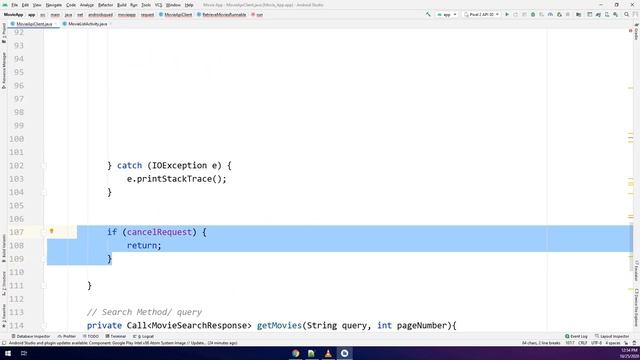Open the Run menu
This screenshot has height=360, width=640.
pyautogui.click(x=133, y=5)
